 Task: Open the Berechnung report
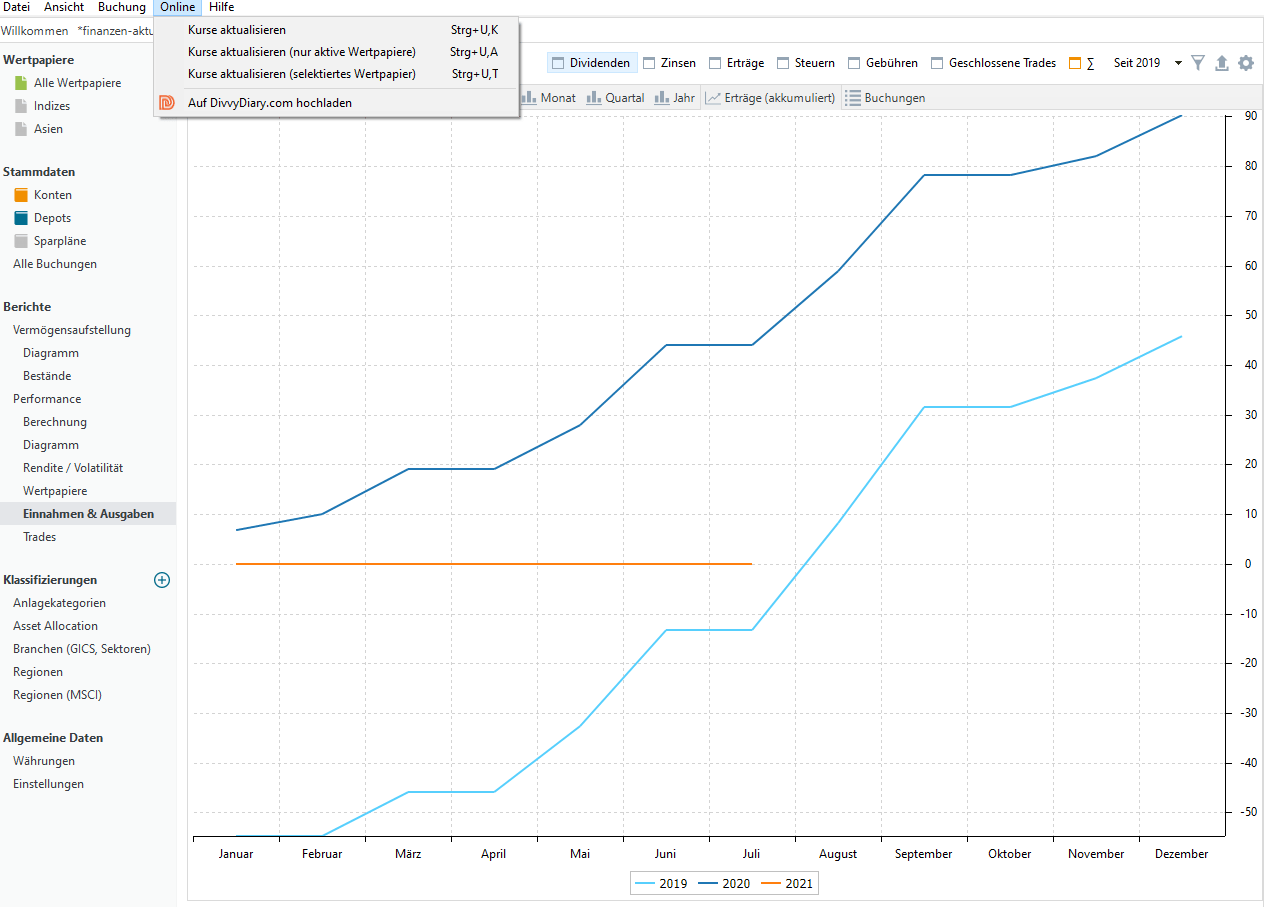[55, 422]
